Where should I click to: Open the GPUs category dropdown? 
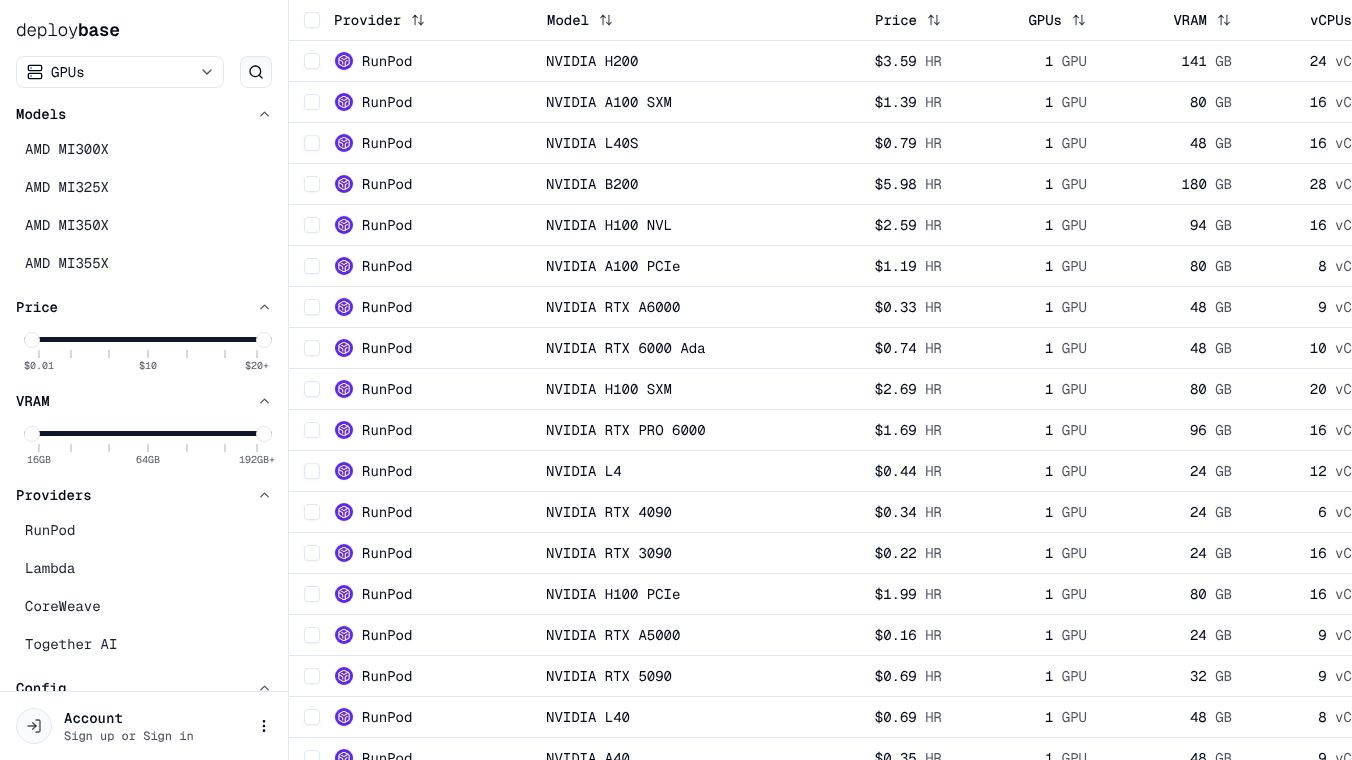click(120, 72)
